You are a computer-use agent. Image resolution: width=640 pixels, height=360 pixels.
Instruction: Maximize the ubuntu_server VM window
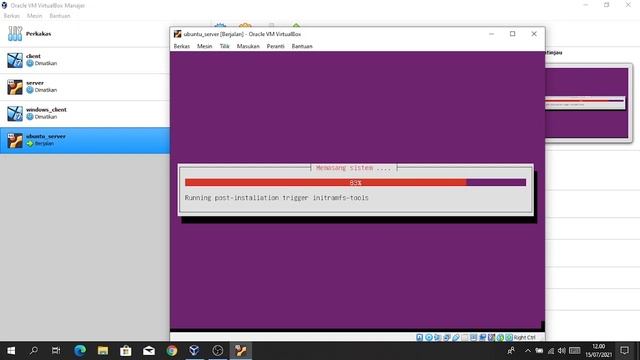pyautogui.click(x=513, y=34)
